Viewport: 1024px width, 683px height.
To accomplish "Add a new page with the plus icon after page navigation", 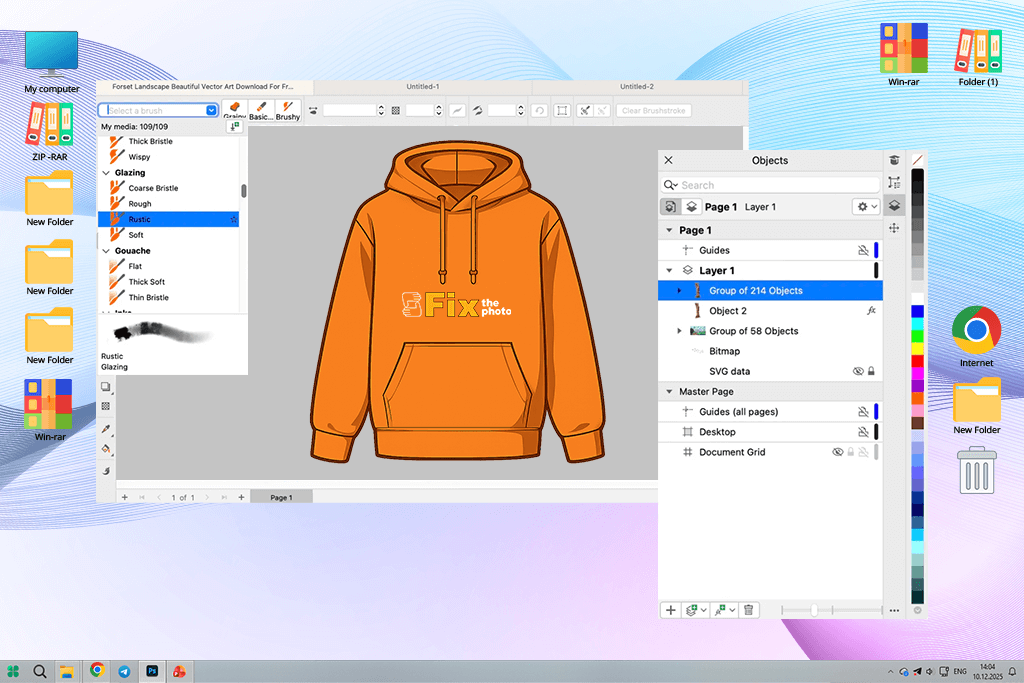I will [x=241, y=498].
